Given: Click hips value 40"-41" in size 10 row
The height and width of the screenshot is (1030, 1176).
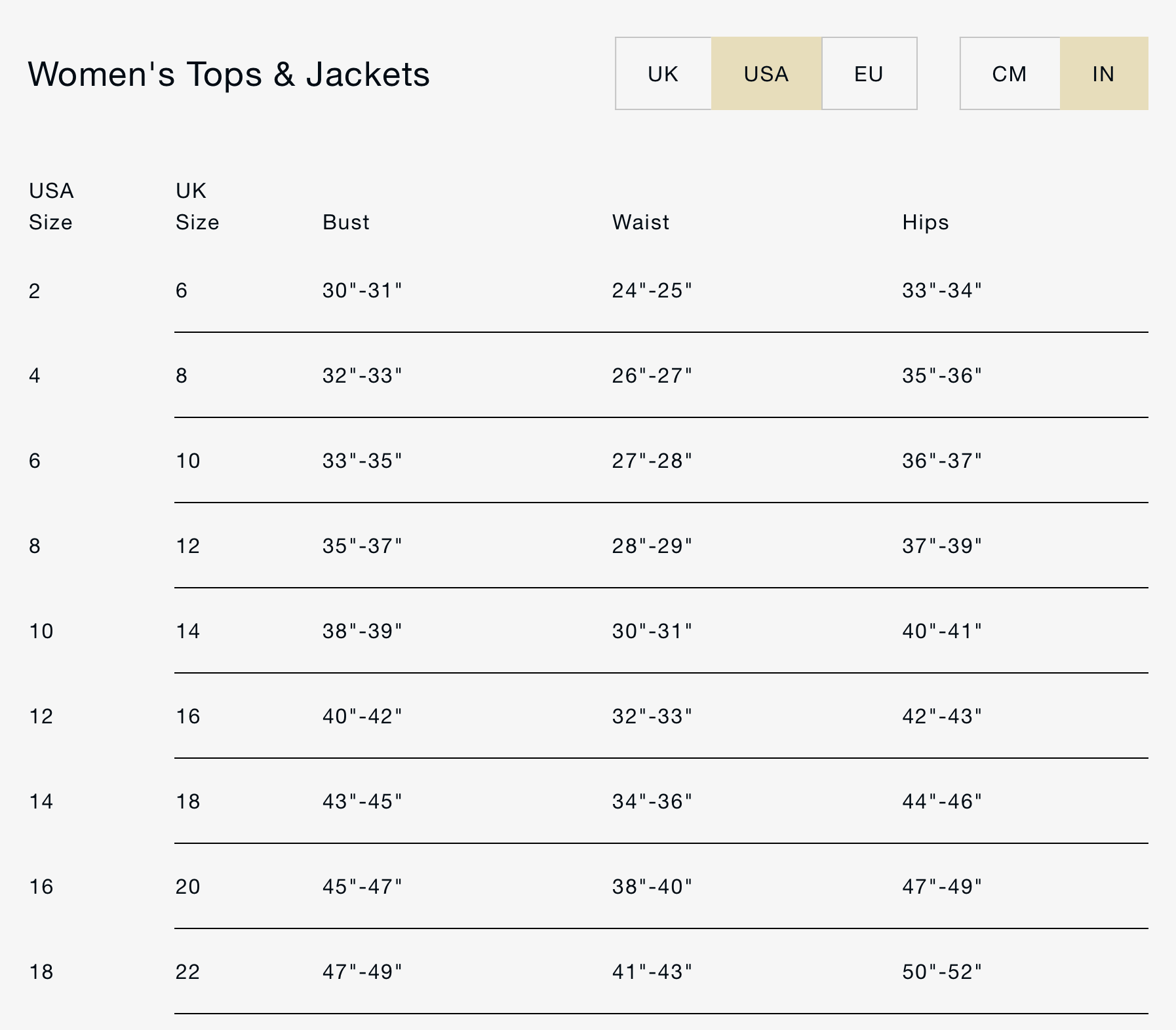Looking at the screenshot, I should [x=941, y=631].
